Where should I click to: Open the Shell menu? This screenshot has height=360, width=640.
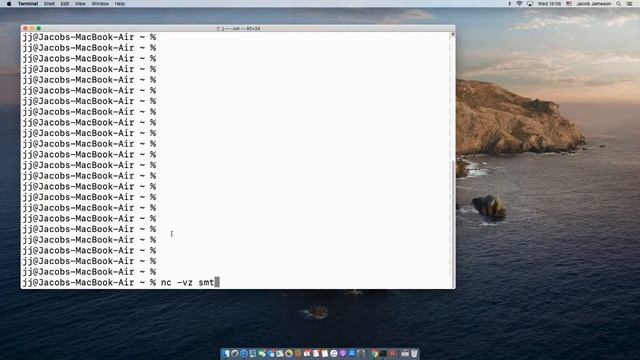(49, 4)
